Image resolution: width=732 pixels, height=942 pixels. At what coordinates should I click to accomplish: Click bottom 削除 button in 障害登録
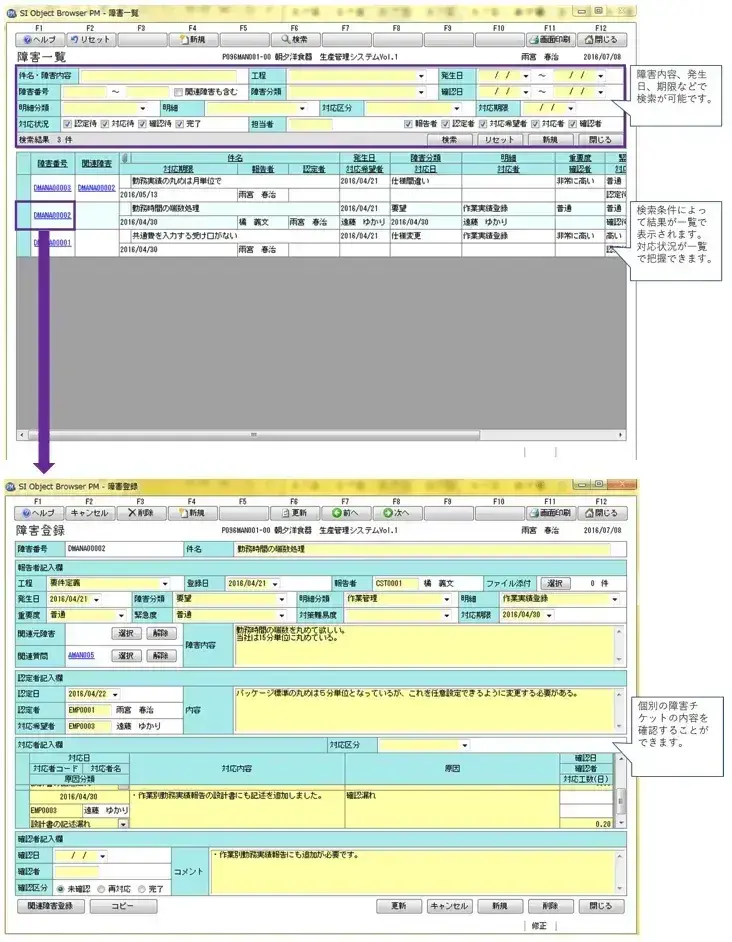[x=550, y=906]
